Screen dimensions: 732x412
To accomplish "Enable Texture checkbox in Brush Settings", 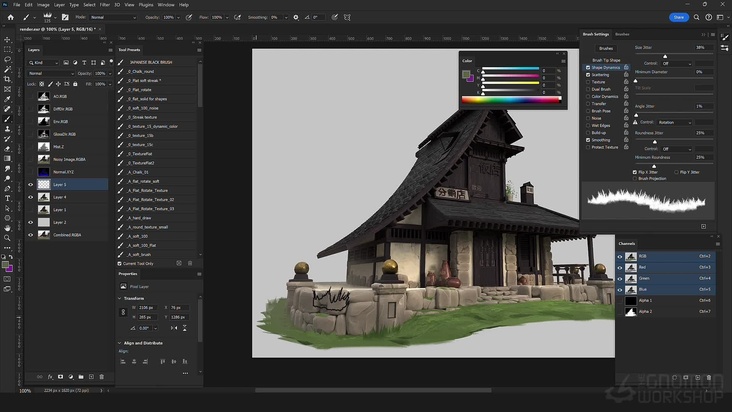I will (x=588, y=82).
